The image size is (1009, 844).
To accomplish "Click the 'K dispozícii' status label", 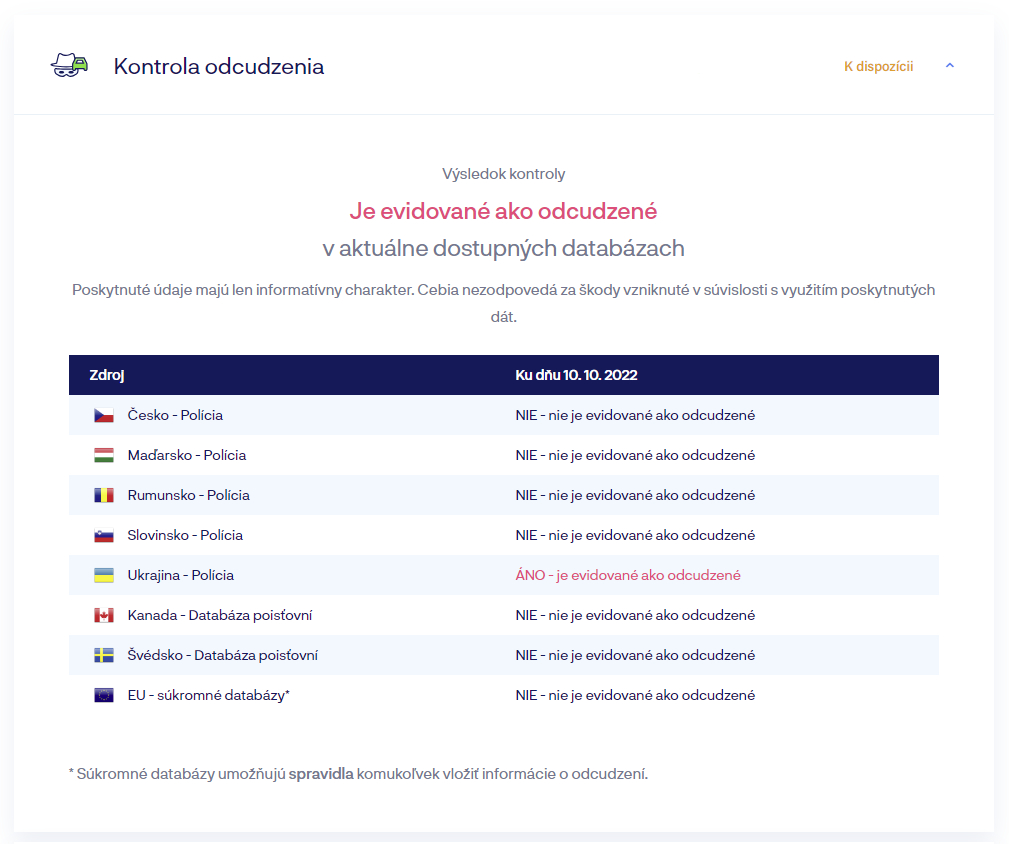I will pos(878,66).
